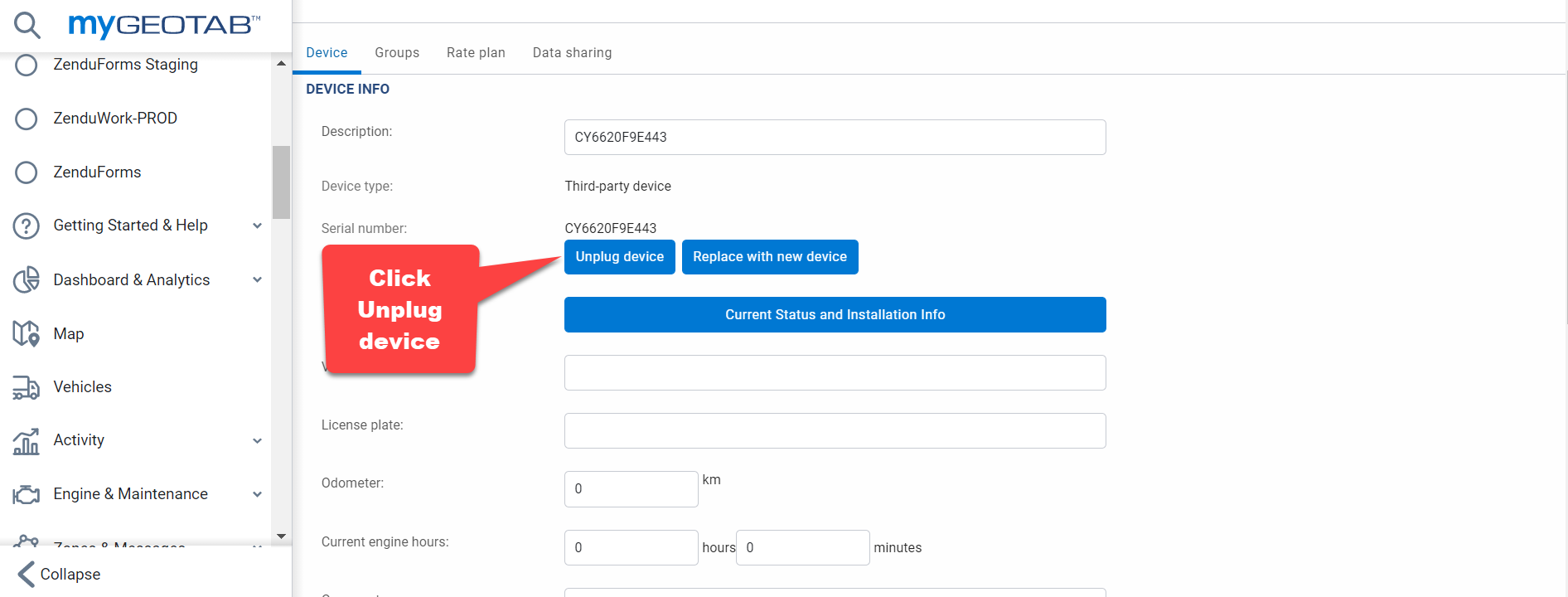Click the Collapse arrow icon
The image size is (1568, 597).
click(27, 574)
